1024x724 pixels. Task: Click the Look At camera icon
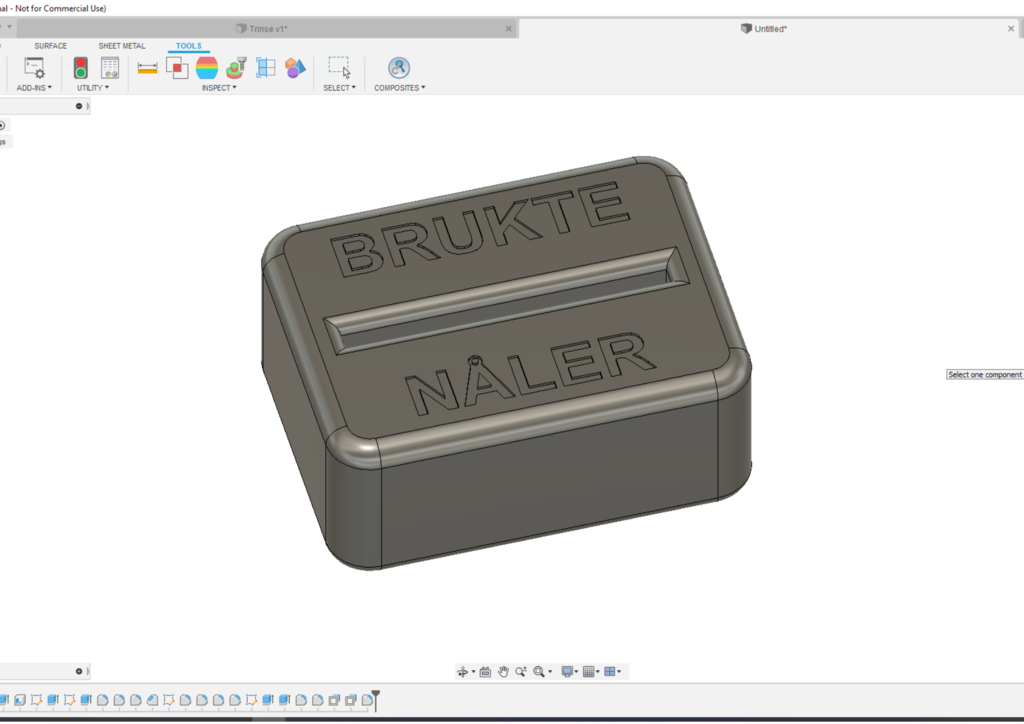(x=484, y=671)
